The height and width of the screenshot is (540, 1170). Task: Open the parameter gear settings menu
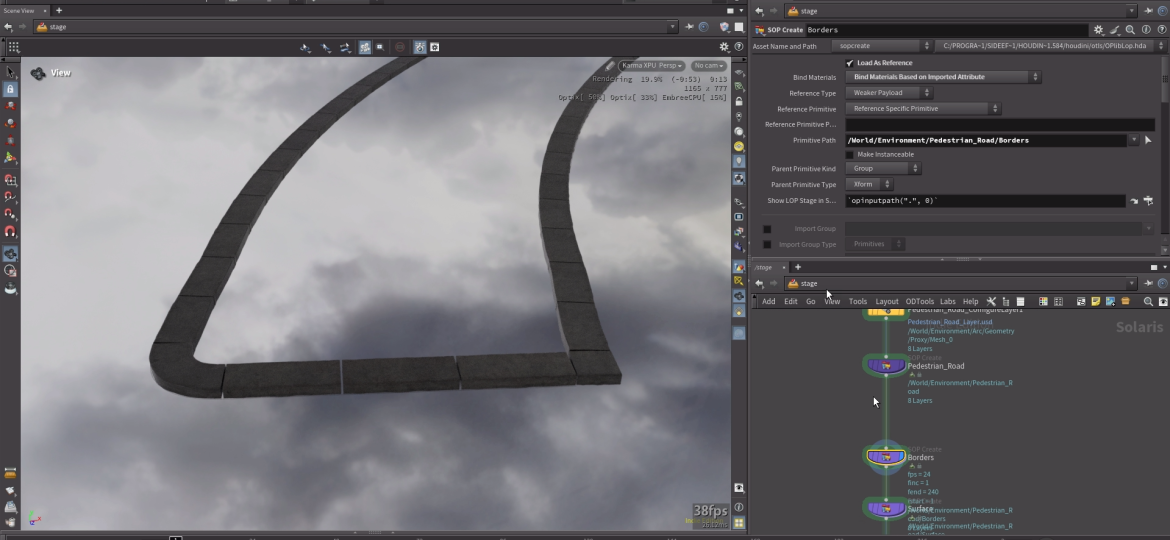coord(1099,31)
